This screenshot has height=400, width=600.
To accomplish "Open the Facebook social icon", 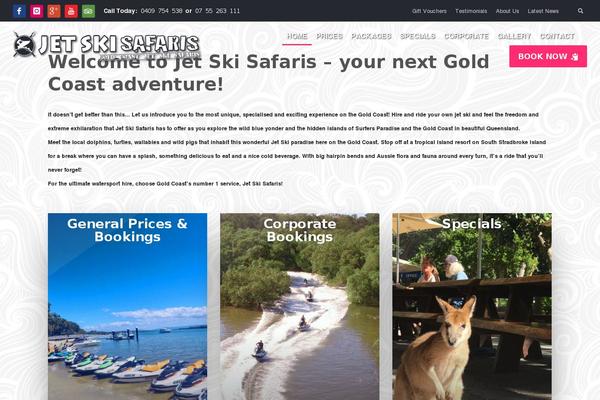I will [19, 11].
